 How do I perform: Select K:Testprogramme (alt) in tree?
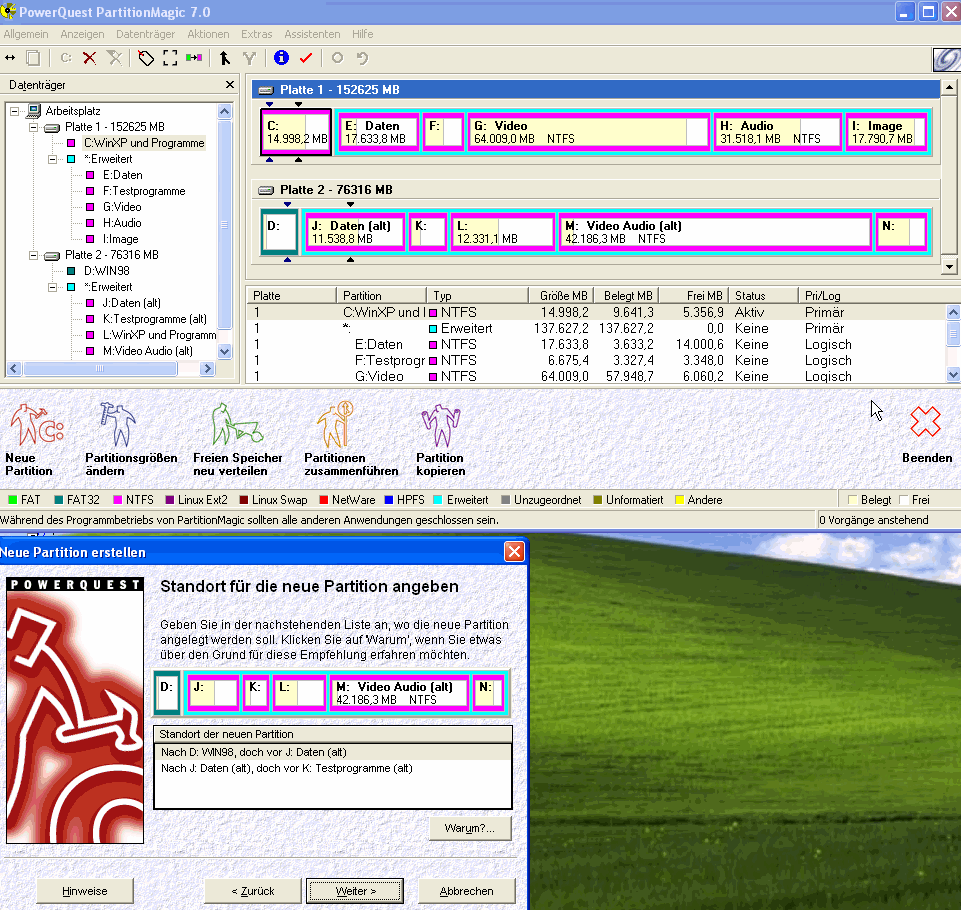click(154, 319)
